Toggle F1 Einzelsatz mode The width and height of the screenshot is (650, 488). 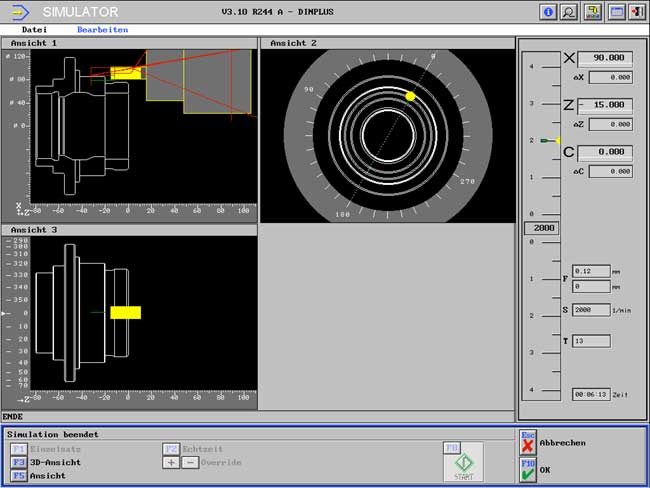(x=19, y=450)
